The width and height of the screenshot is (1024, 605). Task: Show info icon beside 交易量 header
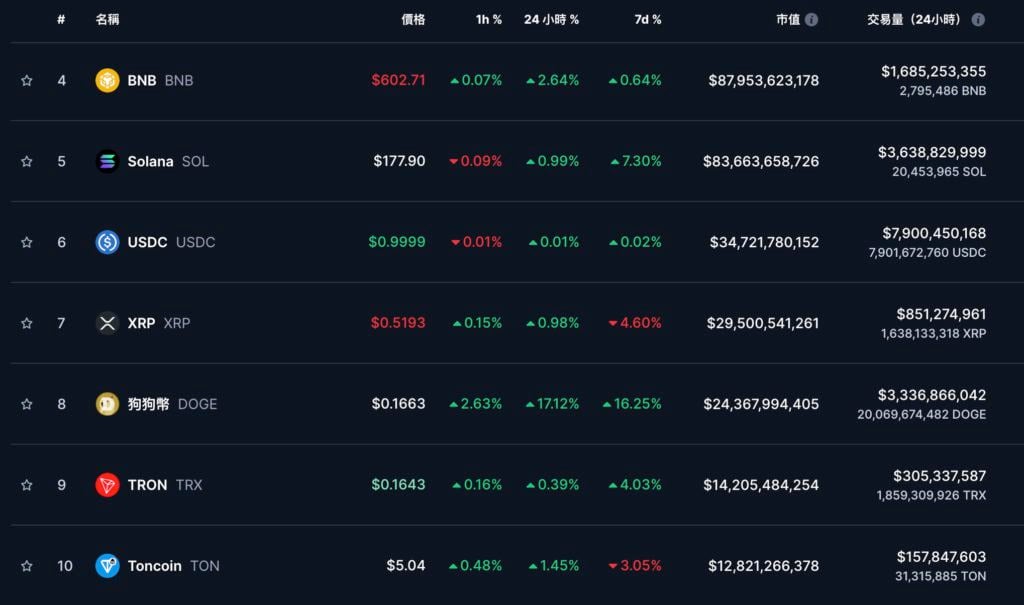click(x=978, y=20)
